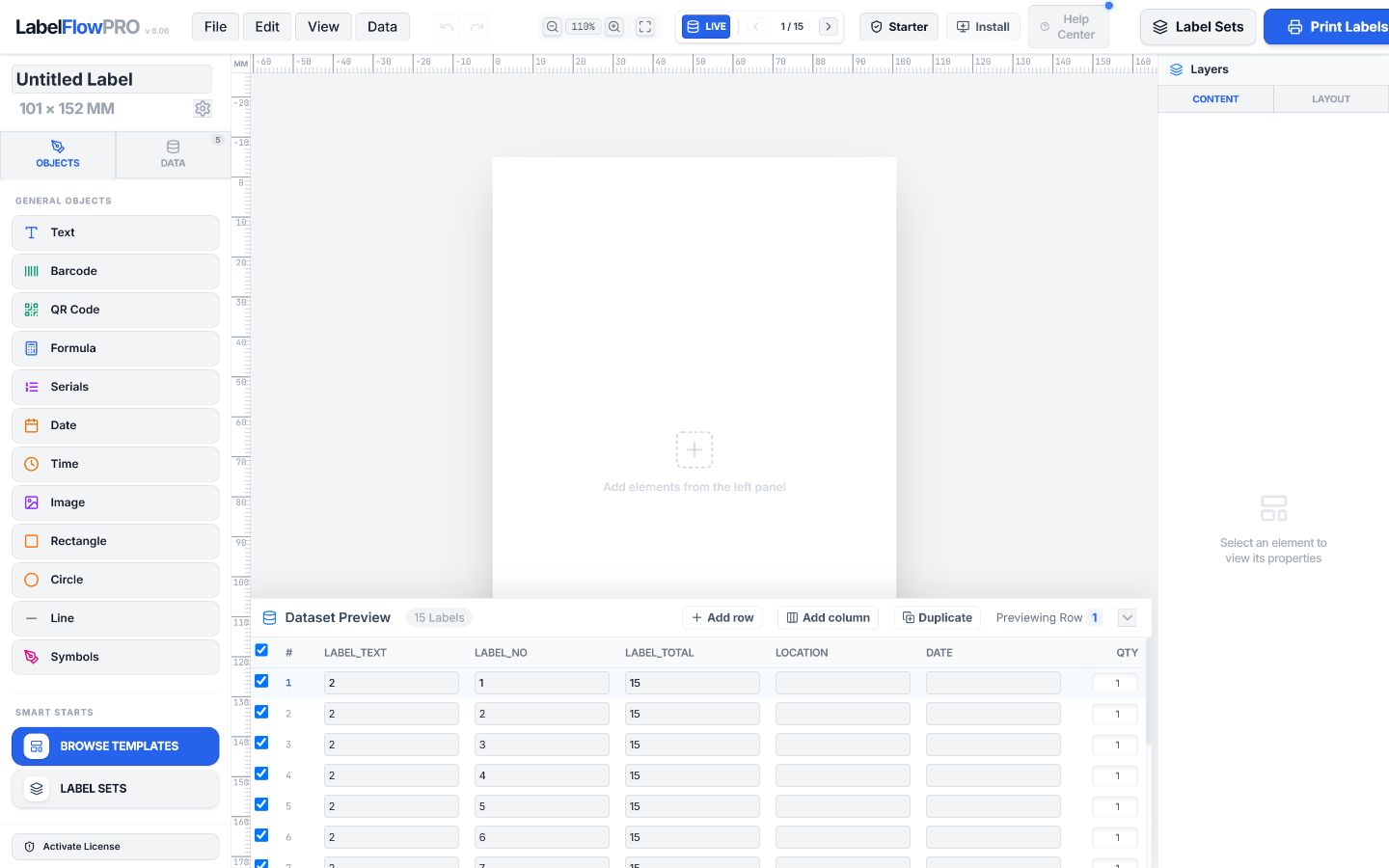Screen dimensions: 1389x868
Task: Duplicate the selected dataset row
Action: pos(938,618)
